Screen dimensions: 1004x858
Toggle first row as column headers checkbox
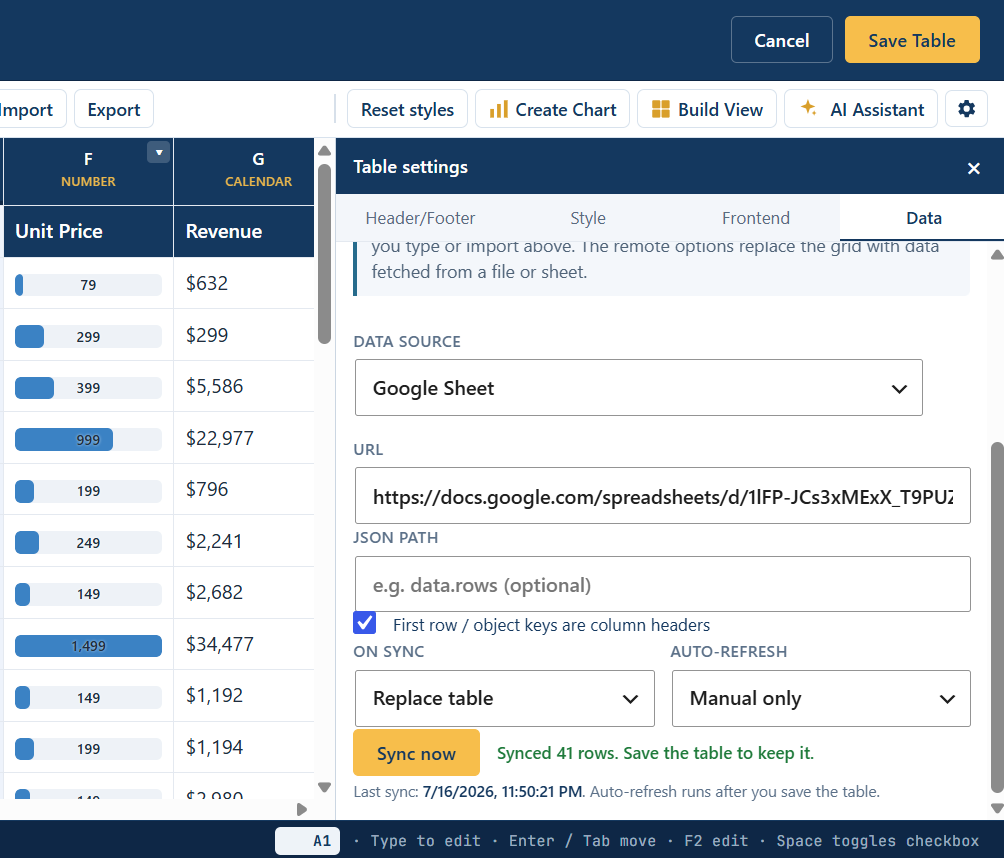click(365, 623)
